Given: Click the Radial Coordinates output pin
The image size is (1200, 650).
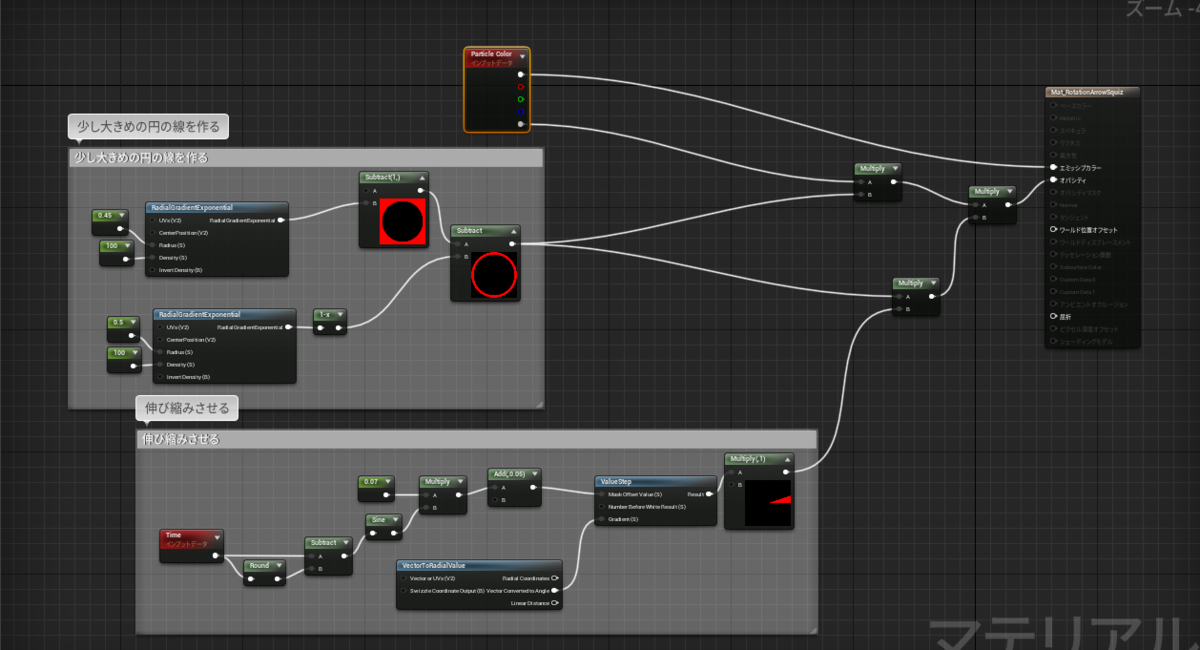Looking at the screenshot, I should point(554,578).
